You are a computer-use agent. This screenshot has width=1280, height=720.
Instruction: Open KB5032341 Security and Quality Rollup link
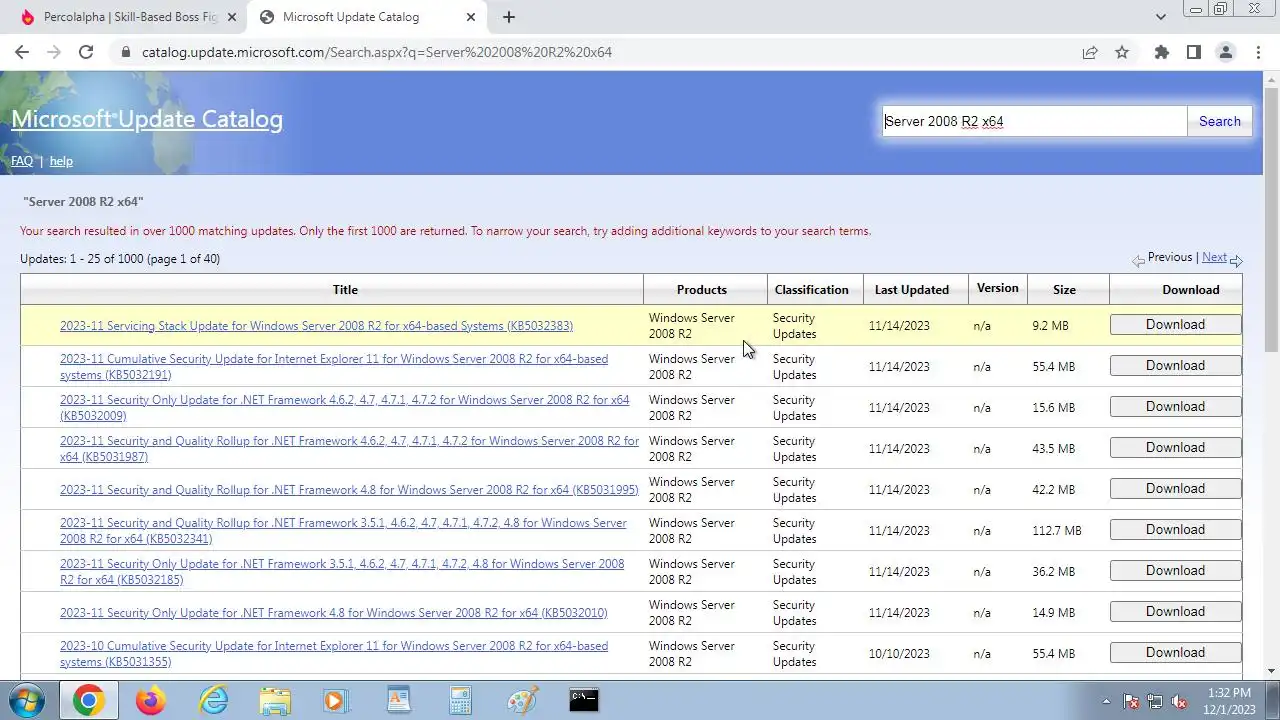point(343,531)
